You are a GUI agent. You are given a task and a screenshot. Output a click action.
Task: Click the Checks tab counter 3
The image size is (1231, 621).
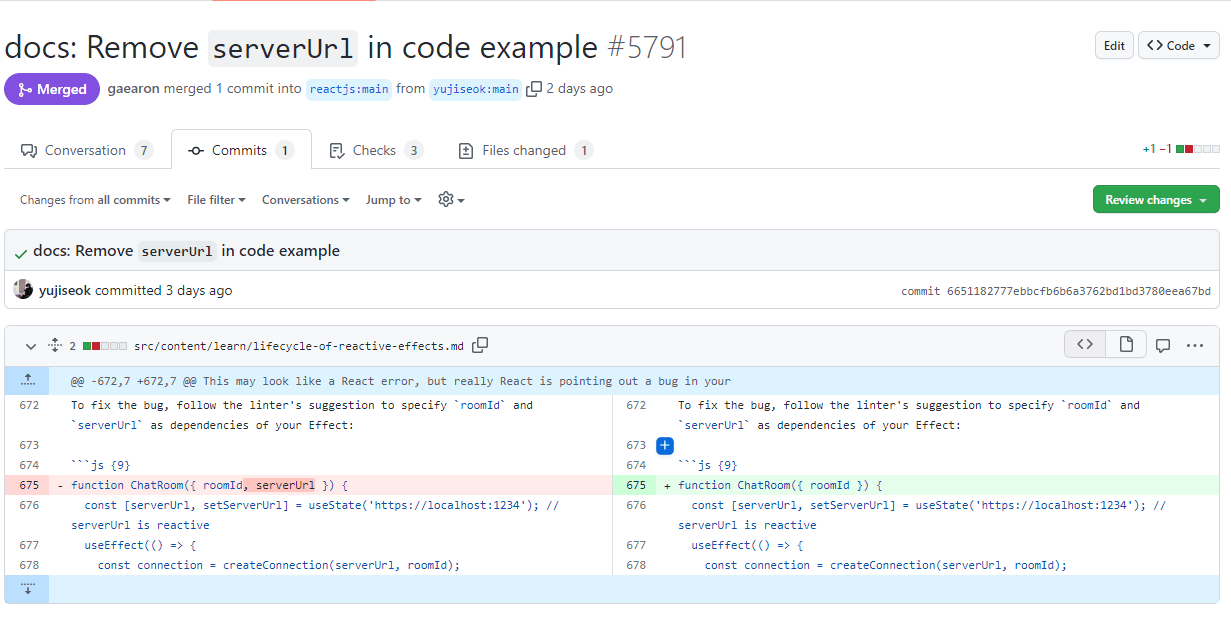click(413, 150)
